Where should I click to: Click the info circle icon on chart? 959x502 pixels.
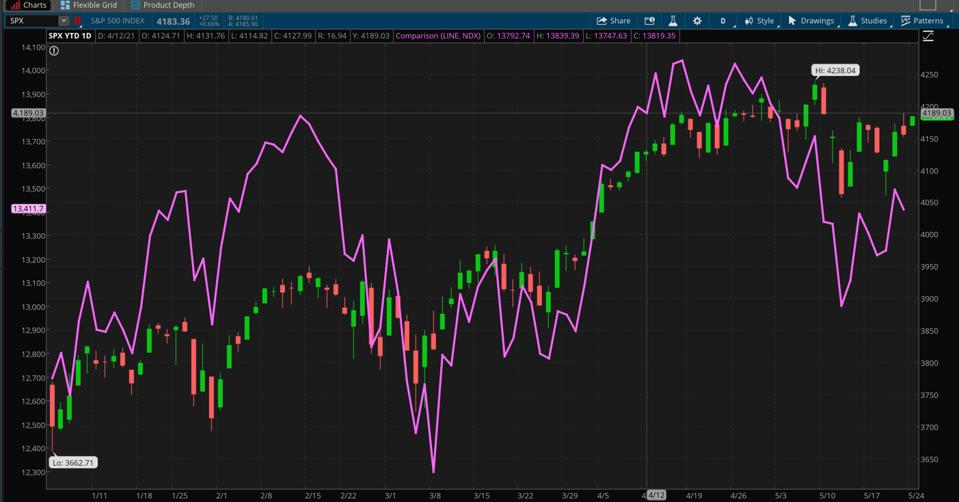[54, 51]
